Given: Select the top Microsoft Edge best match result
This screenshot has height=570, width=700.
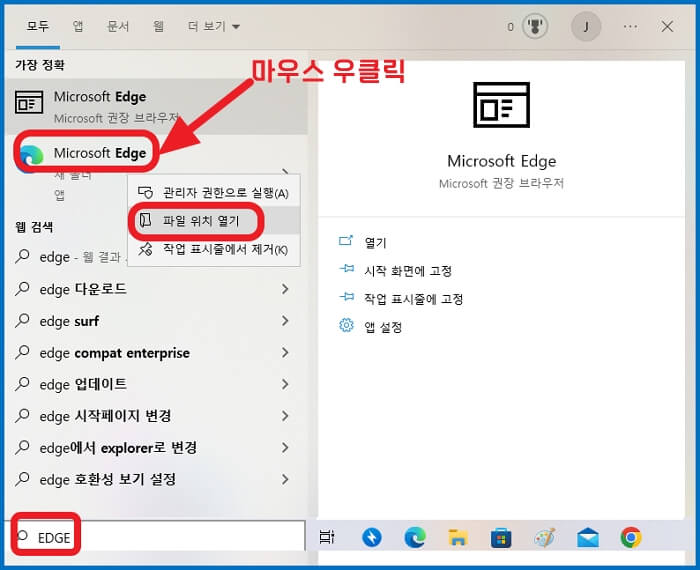Looking at the screenshot, I should click(157, 107).
